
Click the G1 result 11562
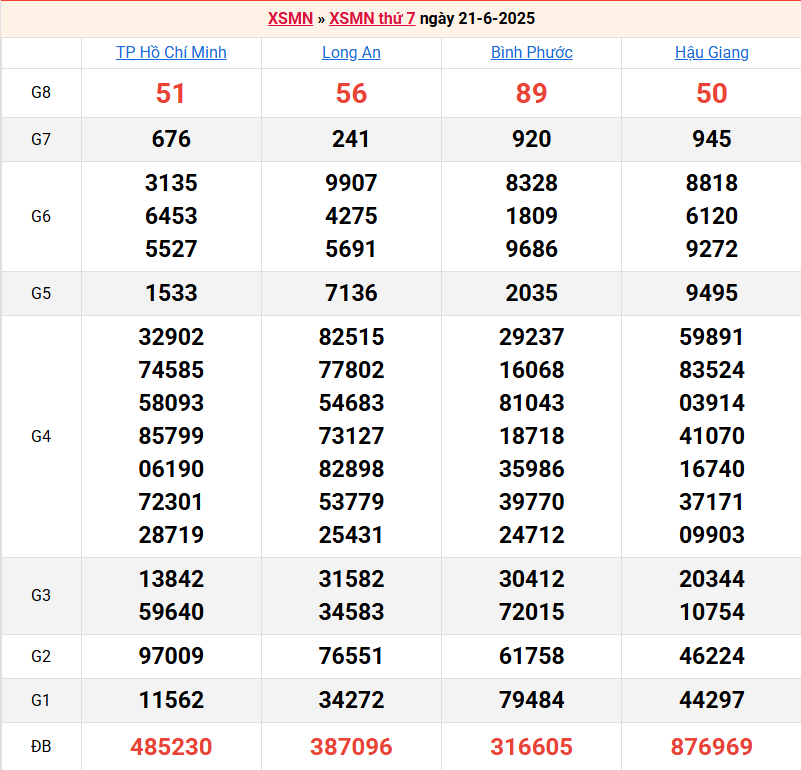[x=171, y=700]
